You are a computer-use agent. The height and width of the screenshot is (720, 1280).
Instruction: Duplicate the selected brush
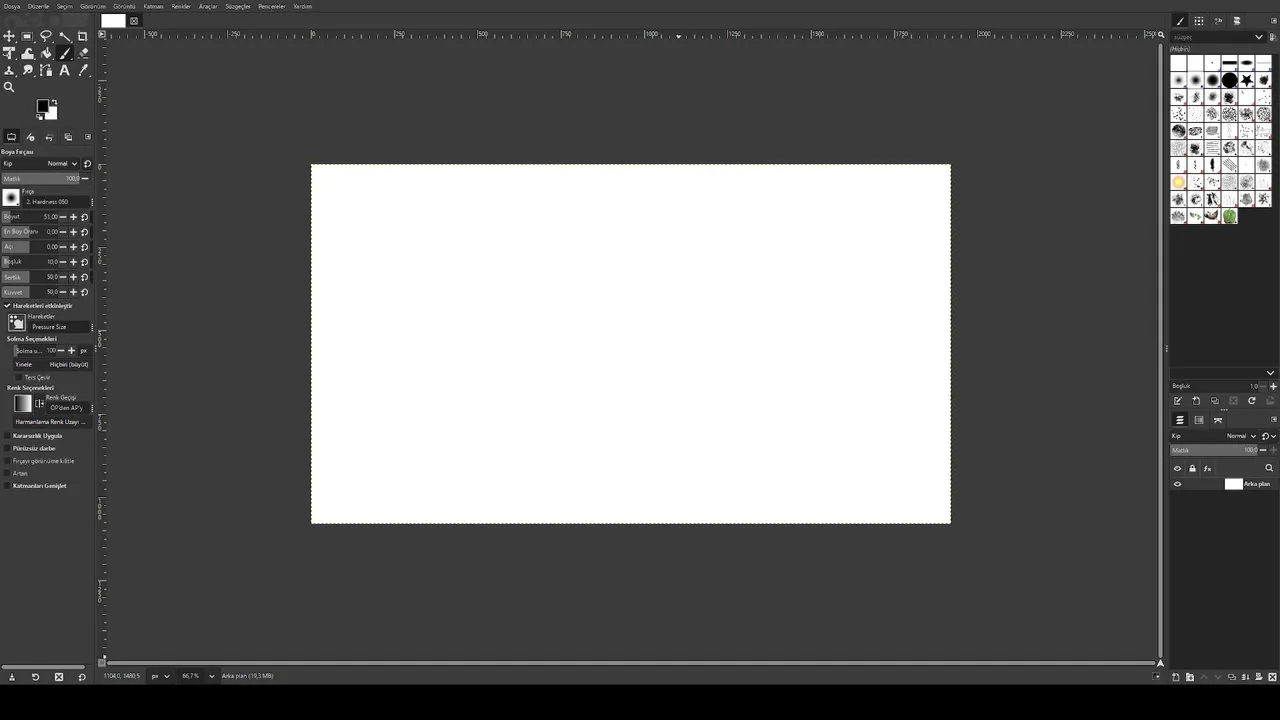[1215, 401]
